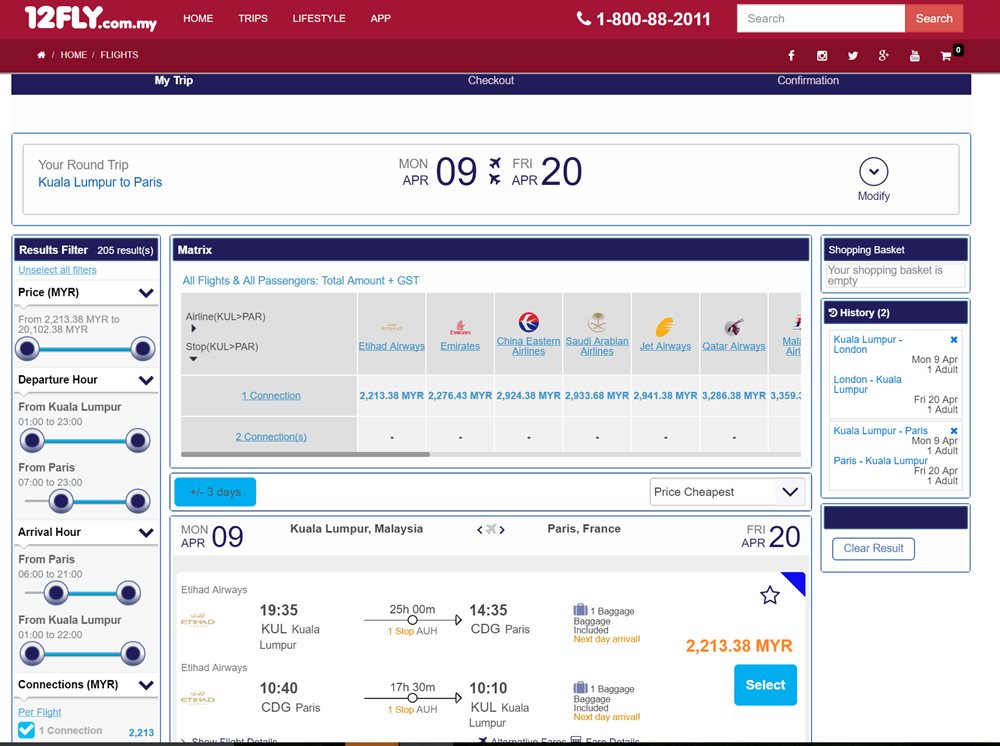
Task: Open the Facebook social icon
Action: coord(791,55)
